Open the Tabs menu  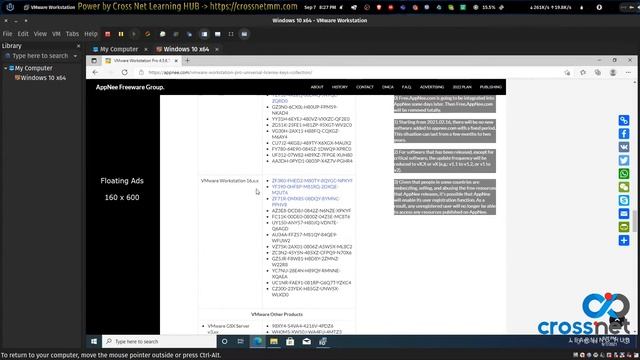coord(72,34)
